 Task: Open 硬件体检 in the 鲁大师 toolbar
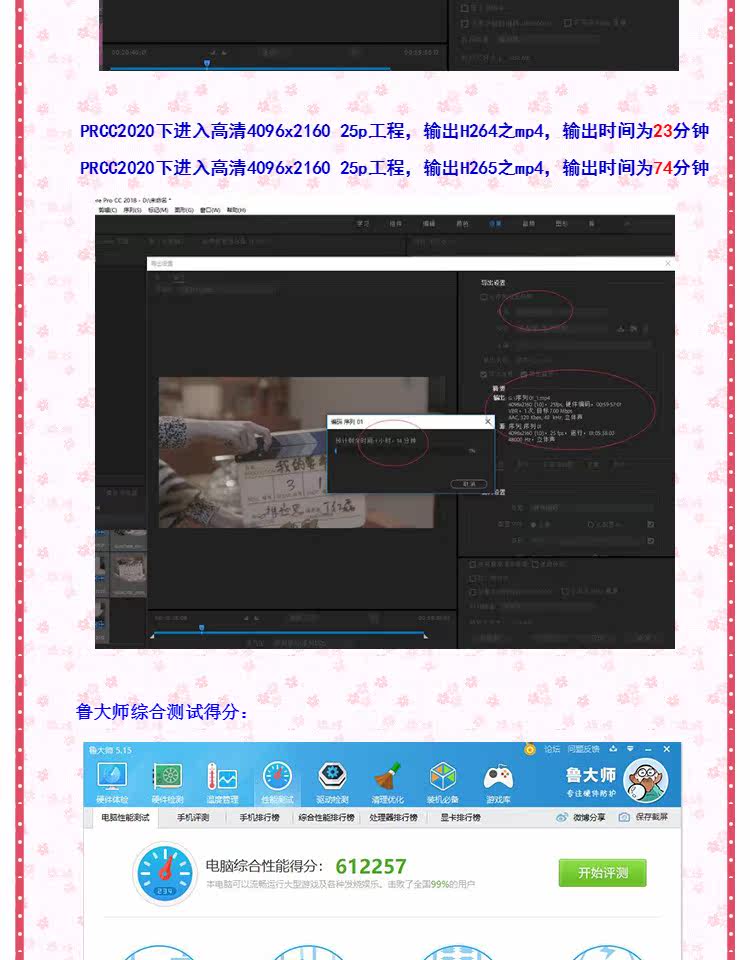click(x=112, y=783)
